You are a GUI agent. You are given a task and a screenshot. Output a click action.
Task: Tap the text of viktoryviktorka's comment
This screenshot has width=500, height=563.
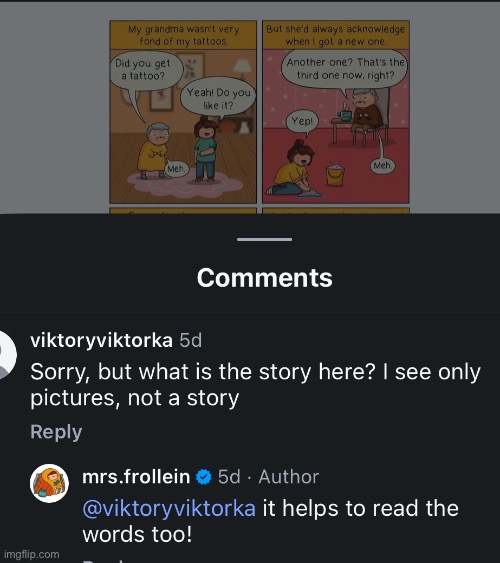tap(255, 385)
